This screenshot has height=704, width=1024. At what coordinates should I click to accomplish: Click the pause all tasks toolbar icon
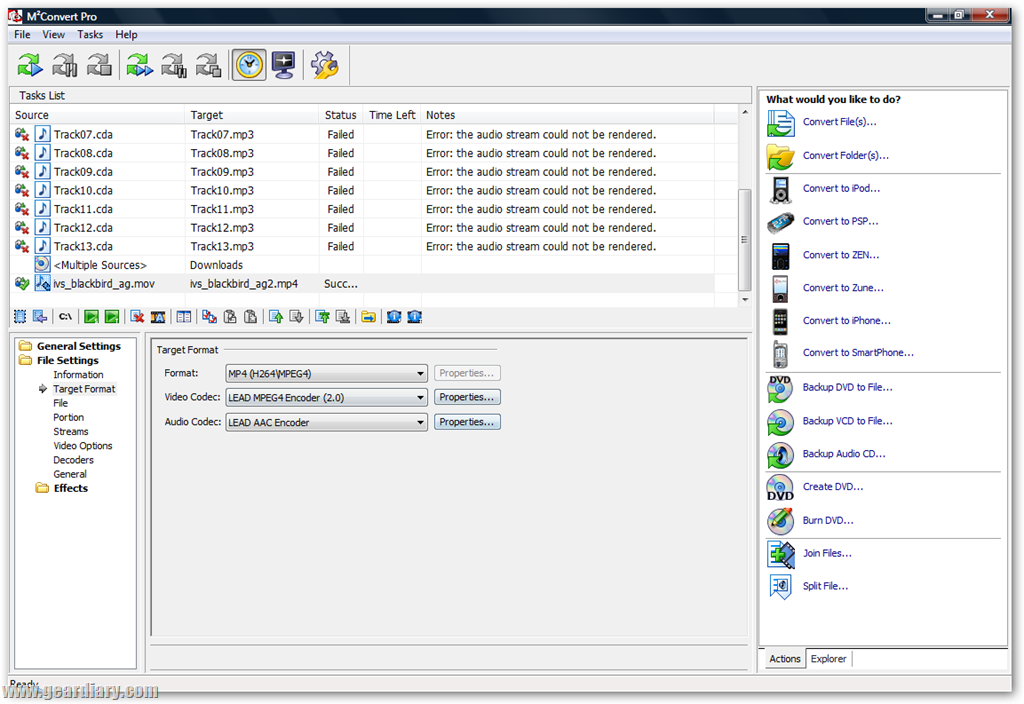(174, 65)
